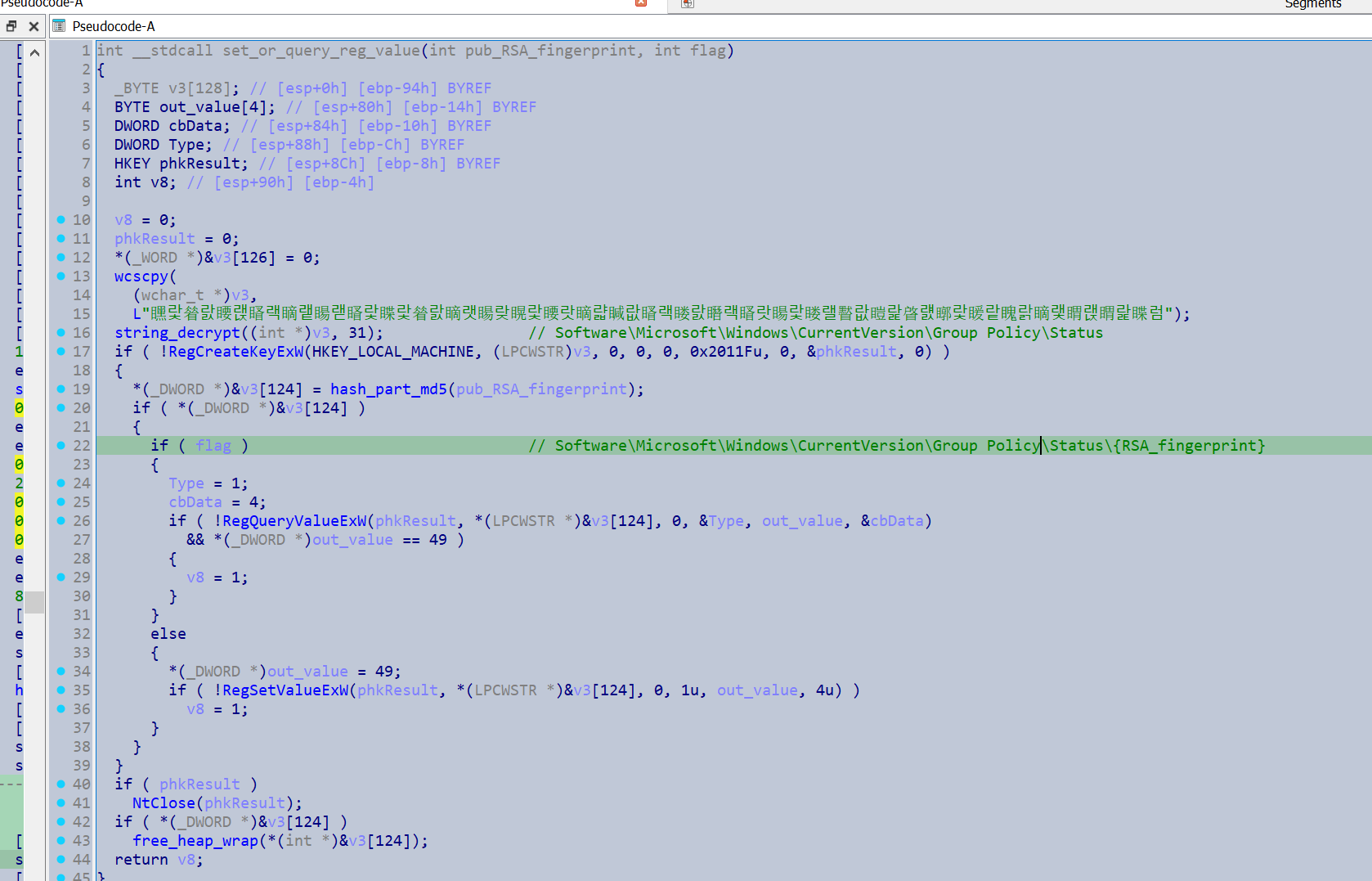The image size is (1372, 881).
Task: Click the free_heap_wrap function call
Action: (195, 841)
